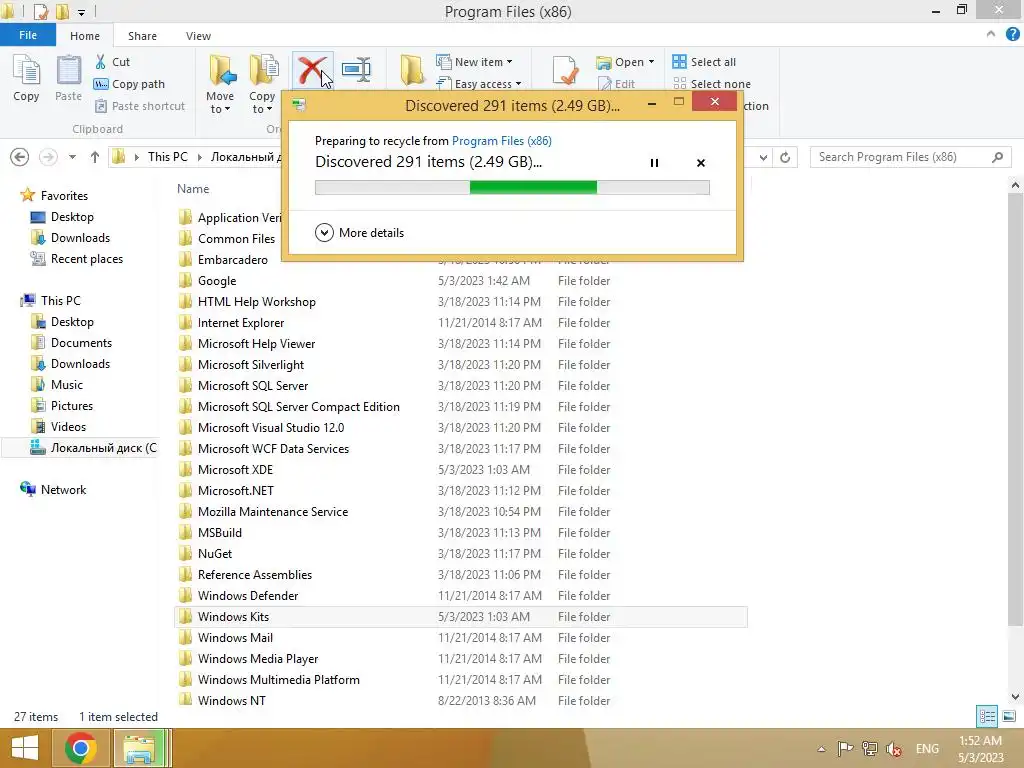Click Select none in the ribbon

coord(712,84)
